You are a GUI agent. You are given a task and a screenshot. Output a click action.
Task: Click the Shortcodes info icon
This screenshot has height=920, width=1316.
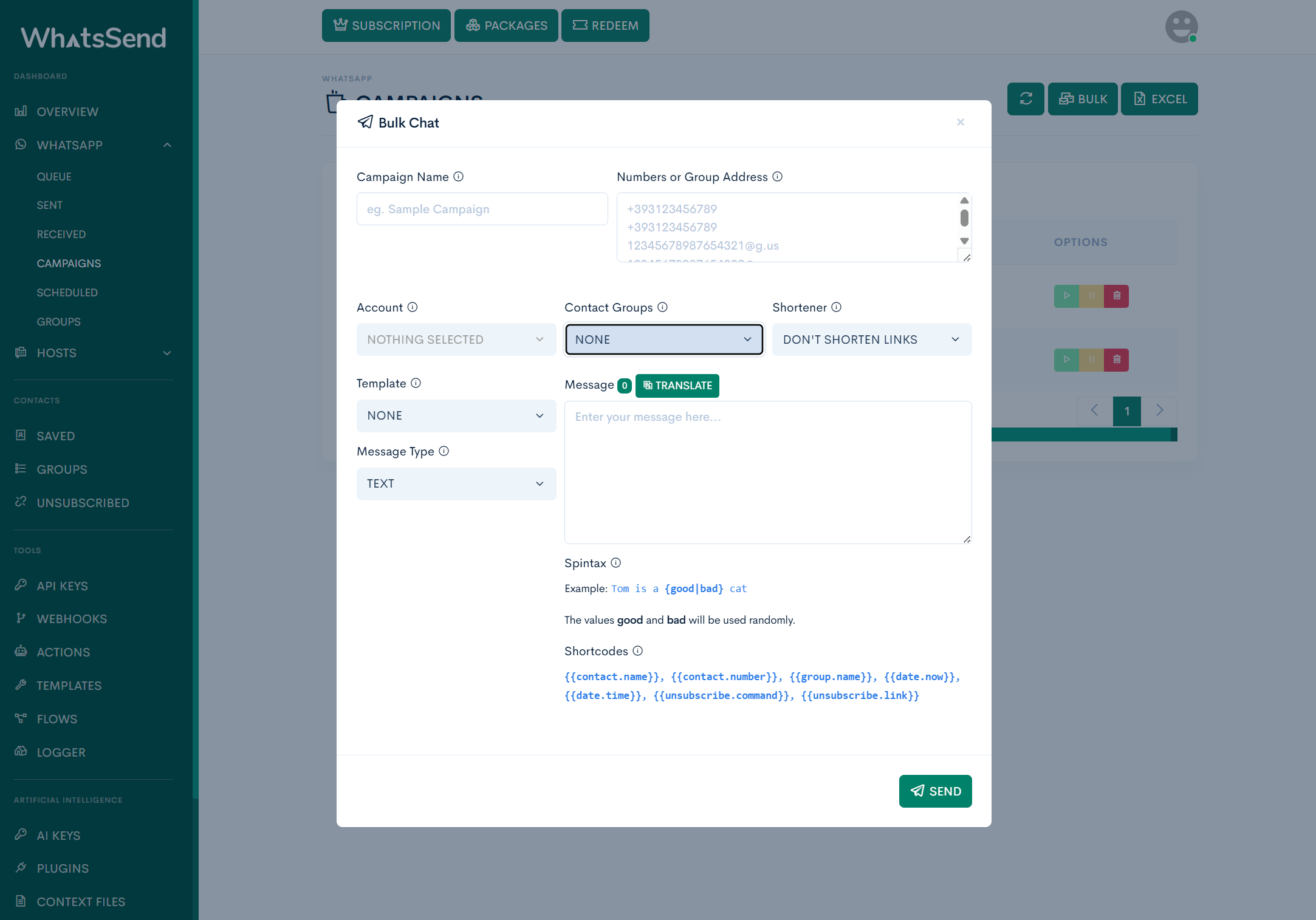click(638, 651)
